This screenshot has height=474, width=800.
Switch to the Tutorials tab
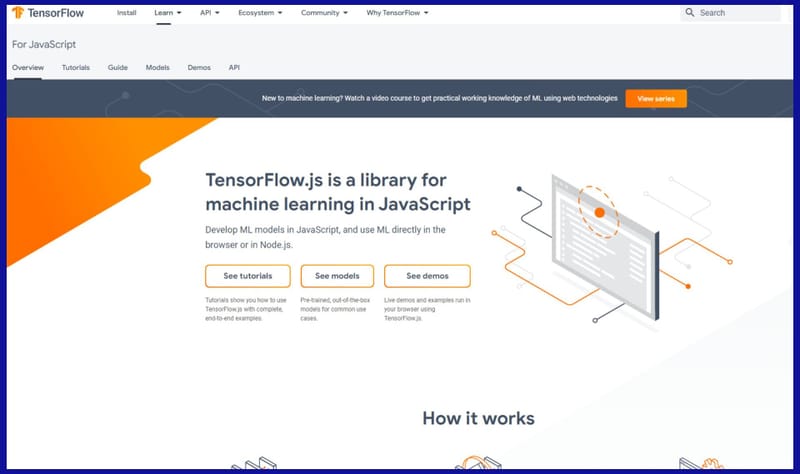click(x=75, y=67)
